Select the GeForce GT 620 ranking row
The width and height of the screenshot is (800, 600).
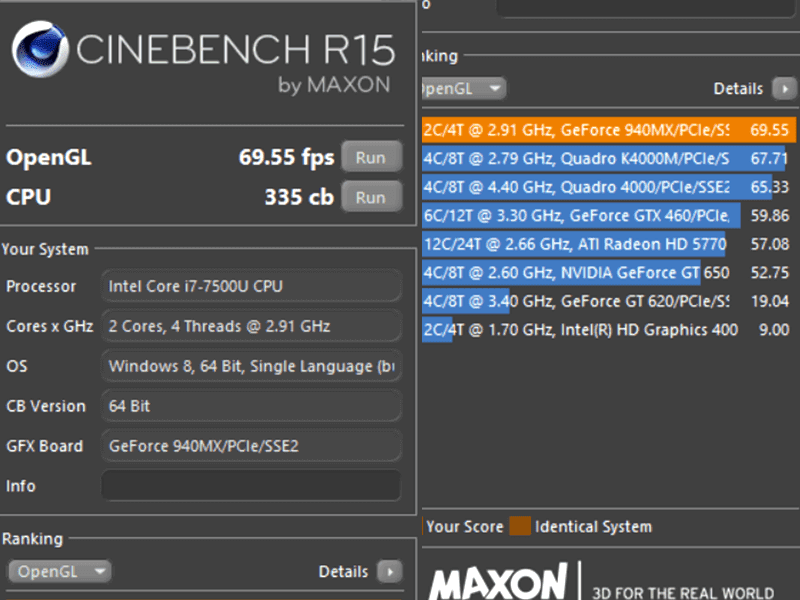609,301
